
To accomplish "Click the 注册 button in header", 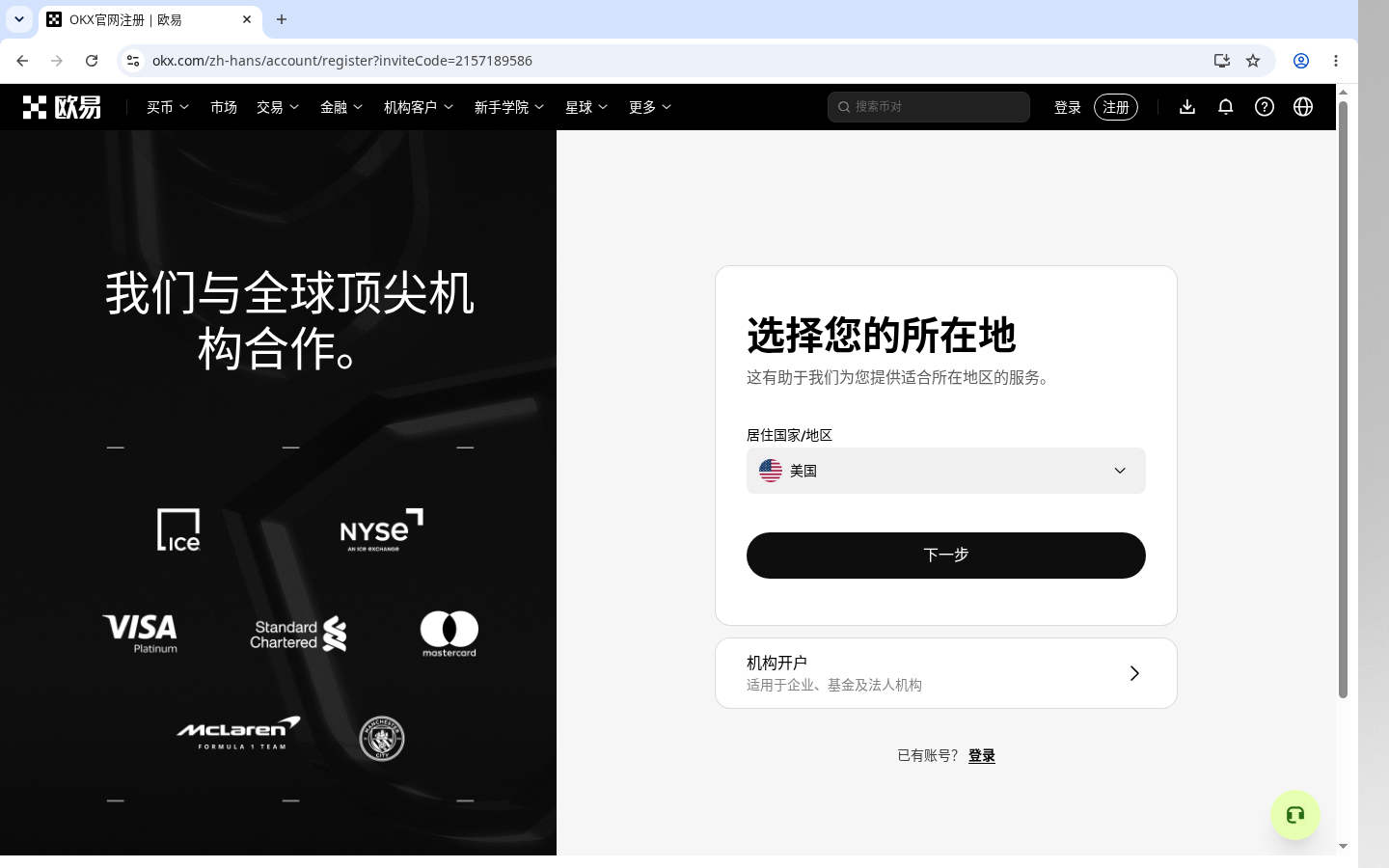I will pyautogui.click(x=1116, y=107).
